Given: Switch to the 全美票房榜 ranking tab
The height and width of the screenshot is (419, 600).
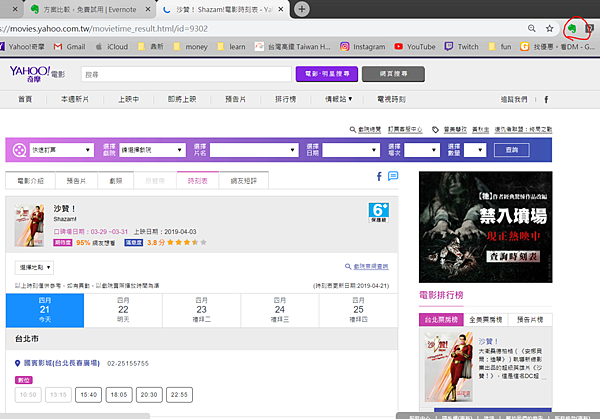Looking at the screenshot, I should tap(486, 320).
